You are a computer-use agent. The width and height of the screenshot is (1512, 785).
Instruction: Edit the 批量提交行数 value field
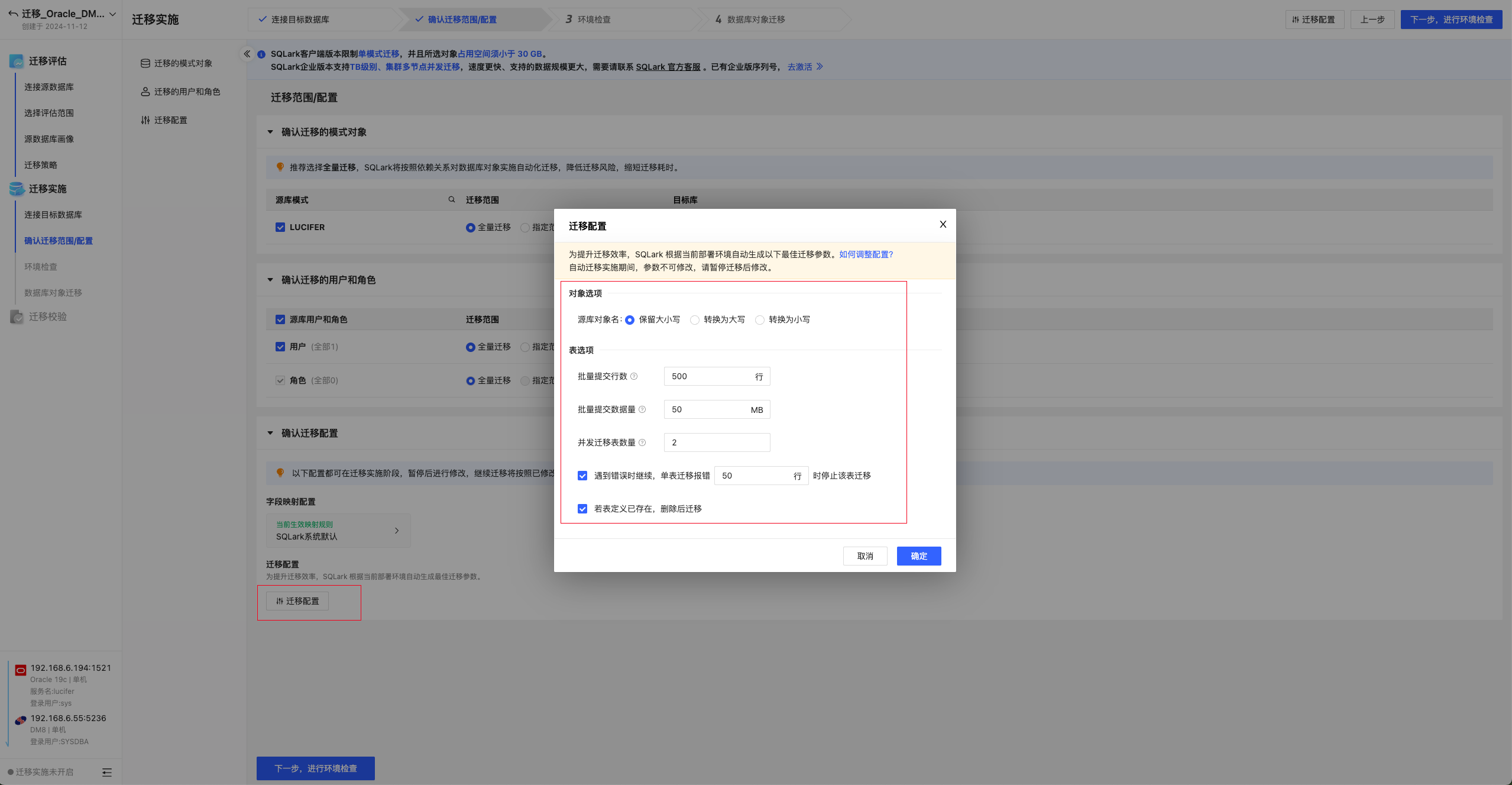click(x=710, y=376)
